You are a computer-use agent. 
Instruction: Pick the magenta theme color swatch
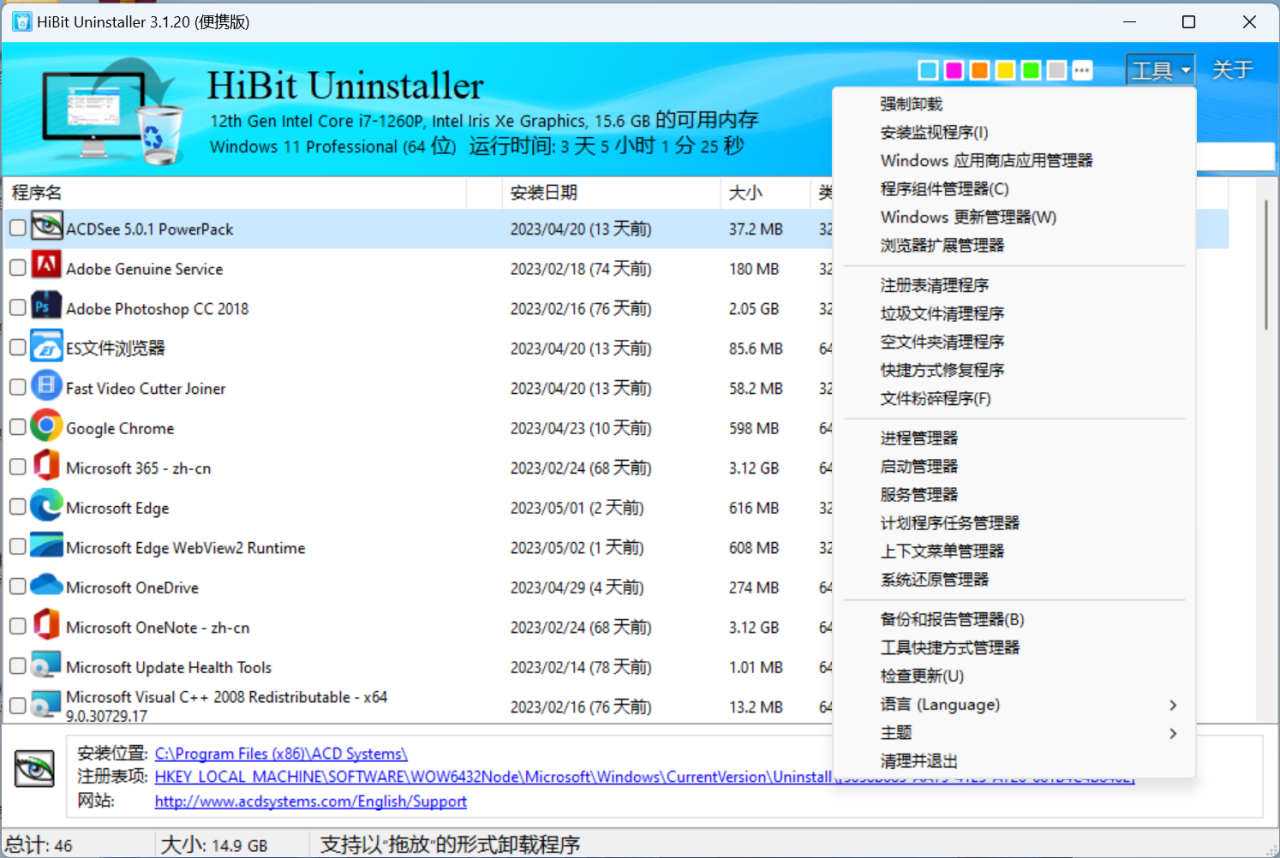(953, 70)
